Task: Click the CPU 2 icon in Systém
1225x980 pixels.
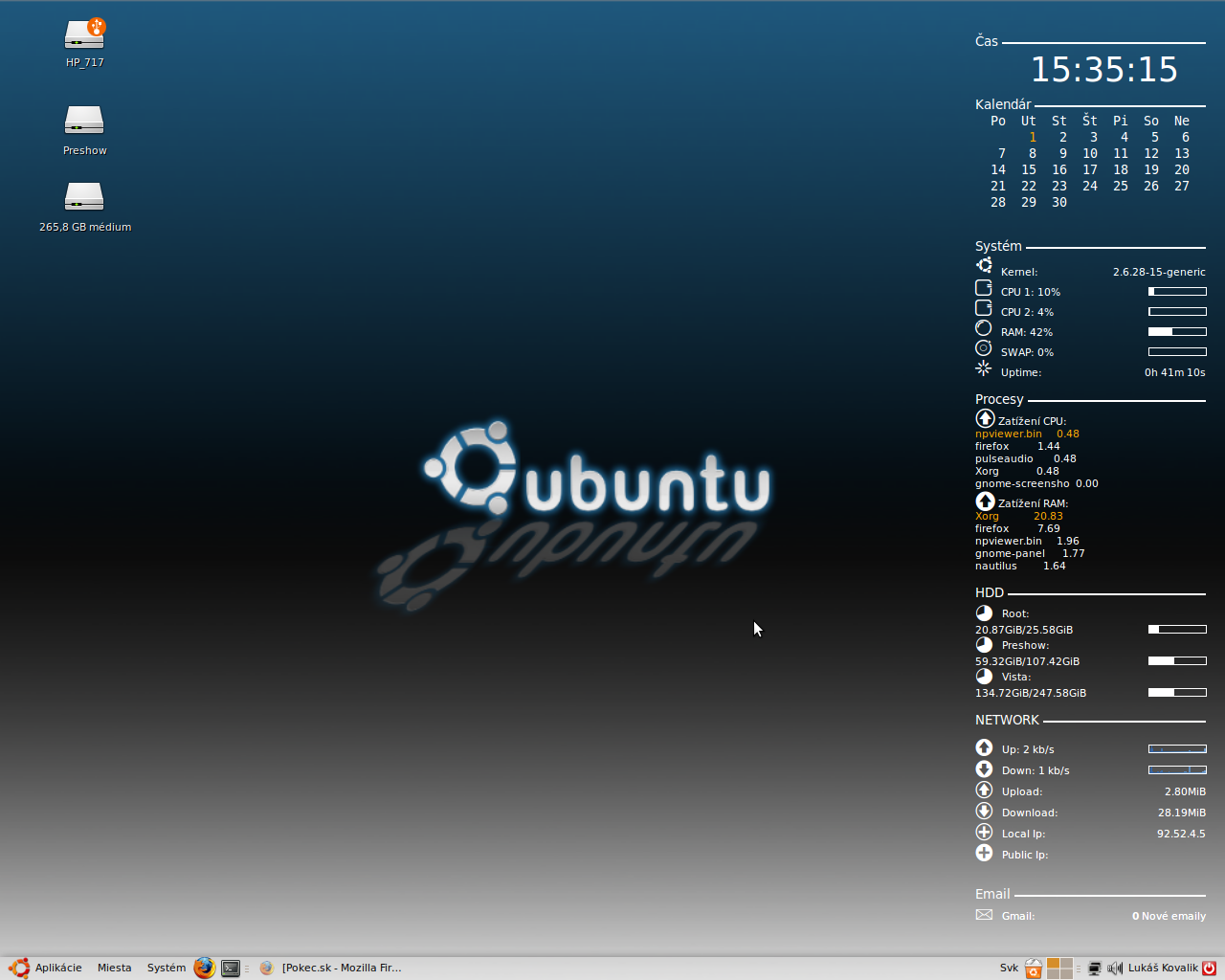Action: click(984, 308)
